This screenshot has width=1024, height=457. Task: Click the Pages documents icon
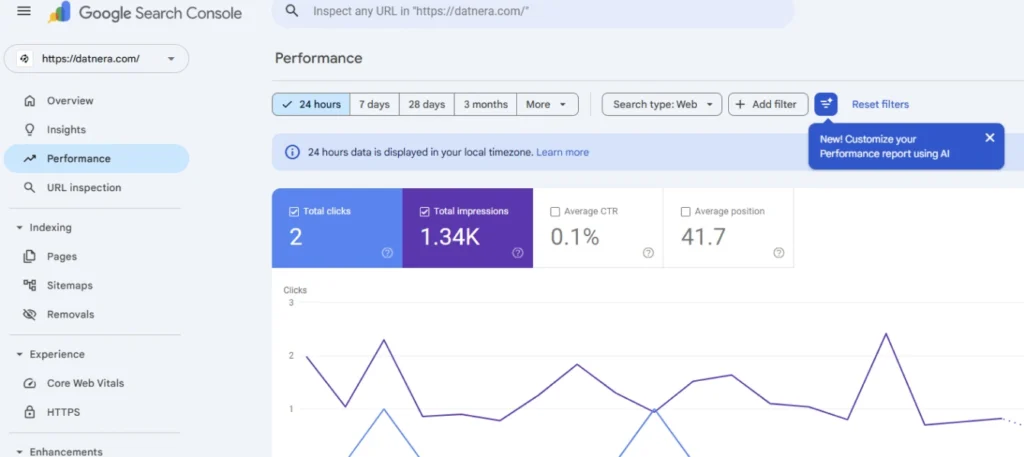[x=29, y=257]
